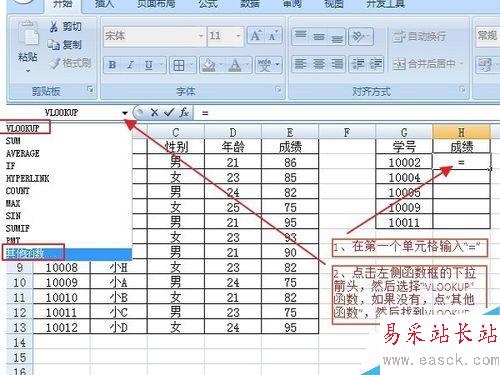
Task: Switch to the Formulas (公式) tab
Action: (x=208, y=4)
